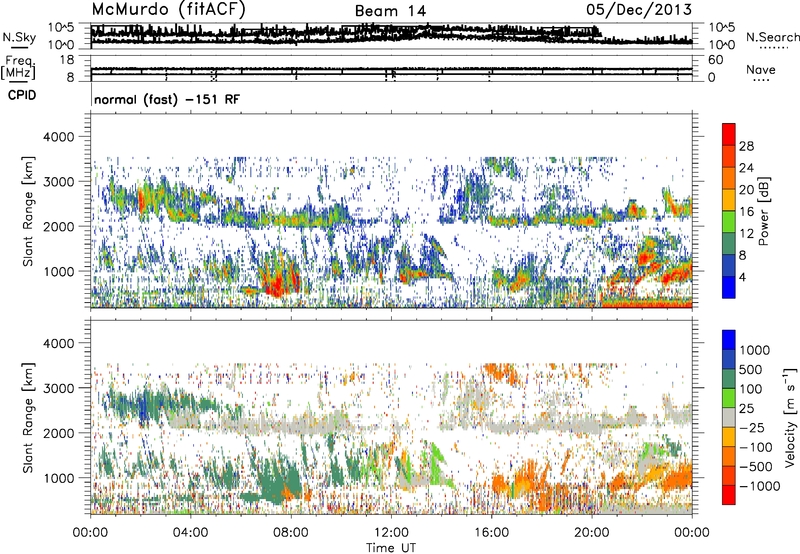The width and height of the screenshot is (800, 554).
Task: Click the 20:00 time tick label
Action: click(592, 533)
